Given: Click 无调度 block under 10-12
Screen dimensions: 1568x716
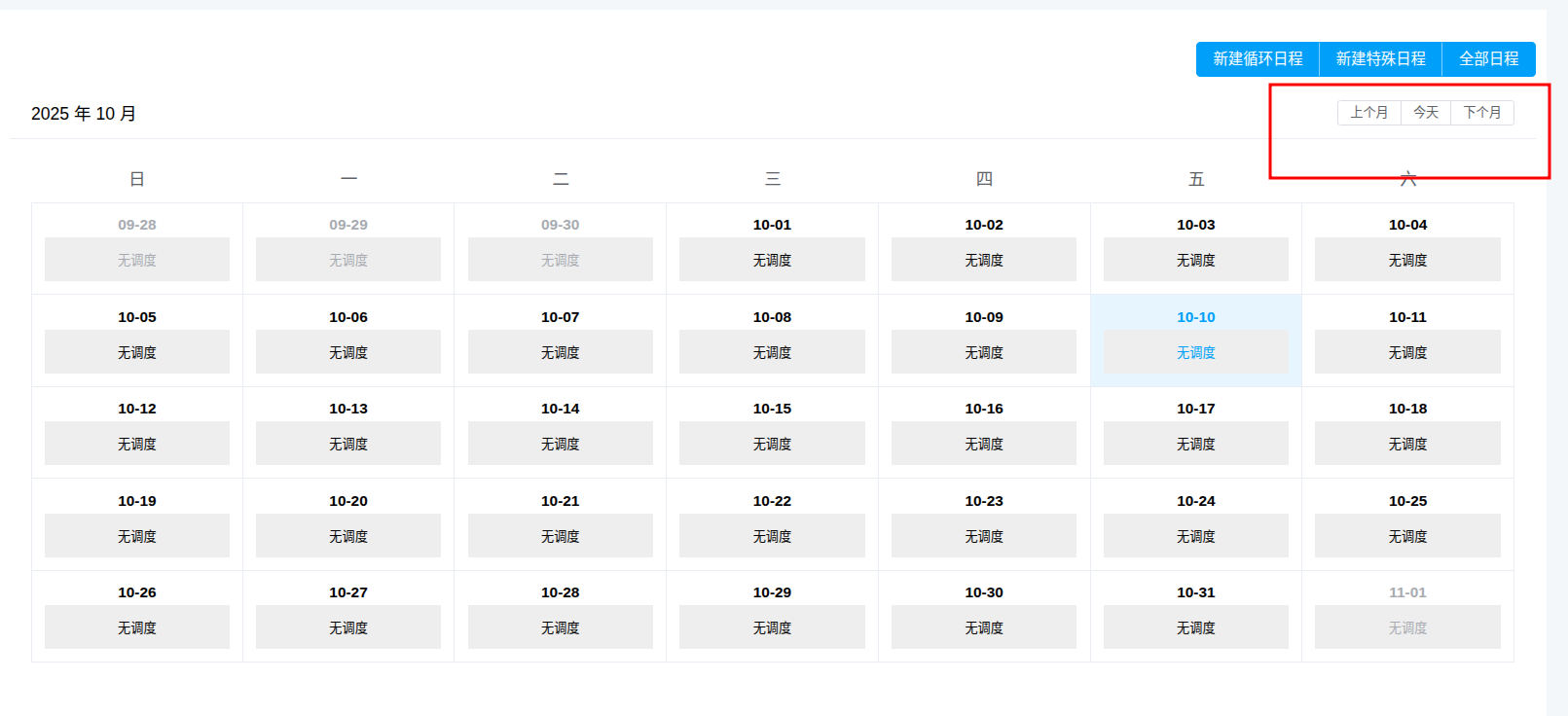Looking at the screenshot, I should coord(137,444).
